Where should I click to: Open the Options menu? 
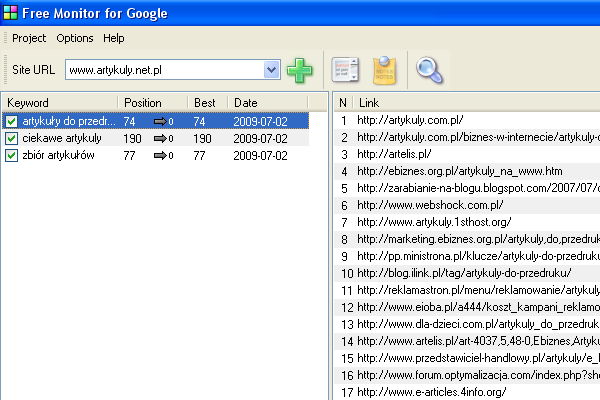(x=75, y=38)
